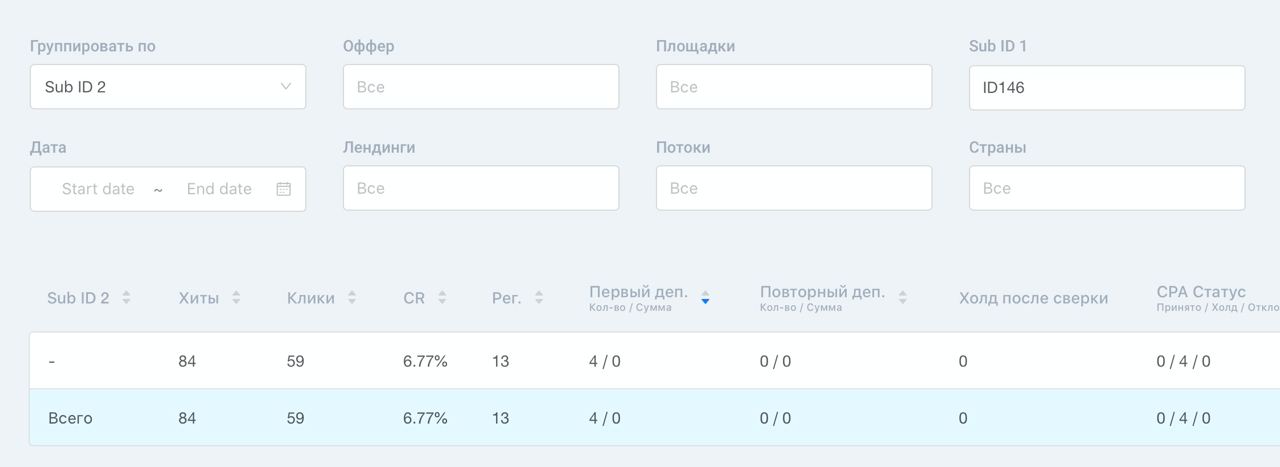Sort table by Хиты column arrows
Image resolution: width=1280 pixels, height=467 pixels.
tap(236, 298)
